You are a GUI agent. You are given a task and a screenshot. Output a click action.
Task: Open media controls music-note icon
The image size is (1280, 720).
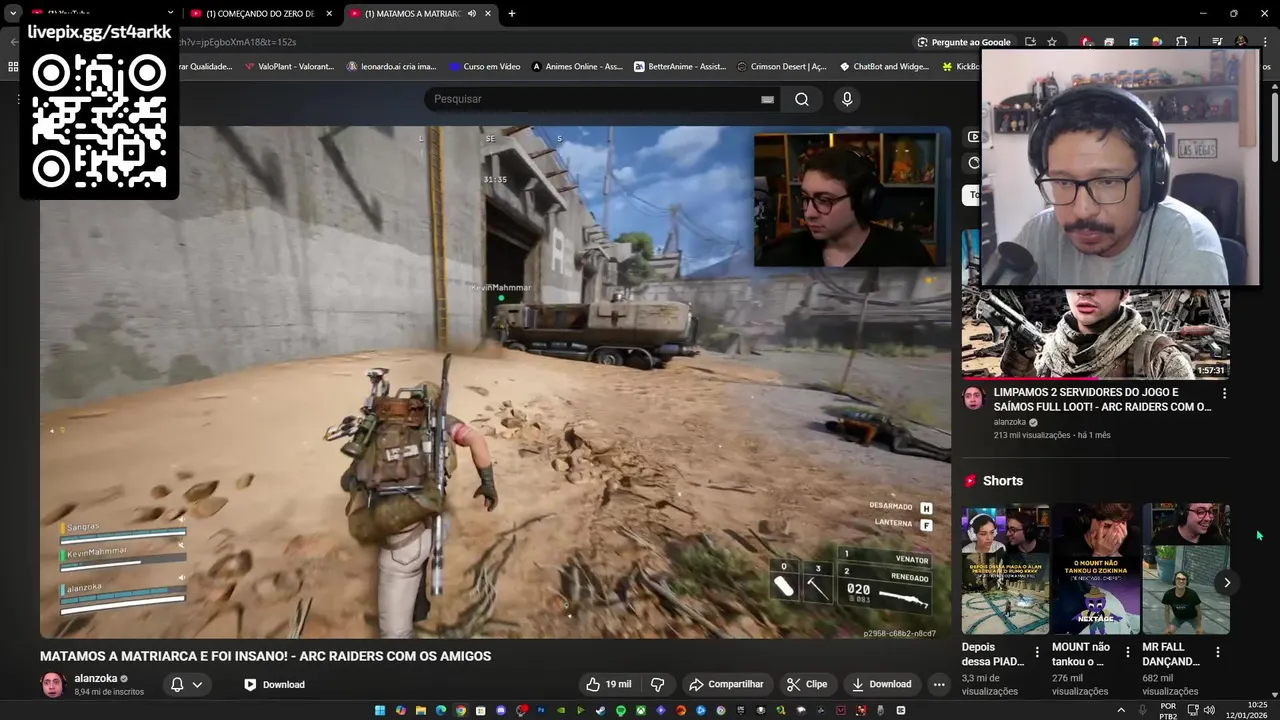1216,42
